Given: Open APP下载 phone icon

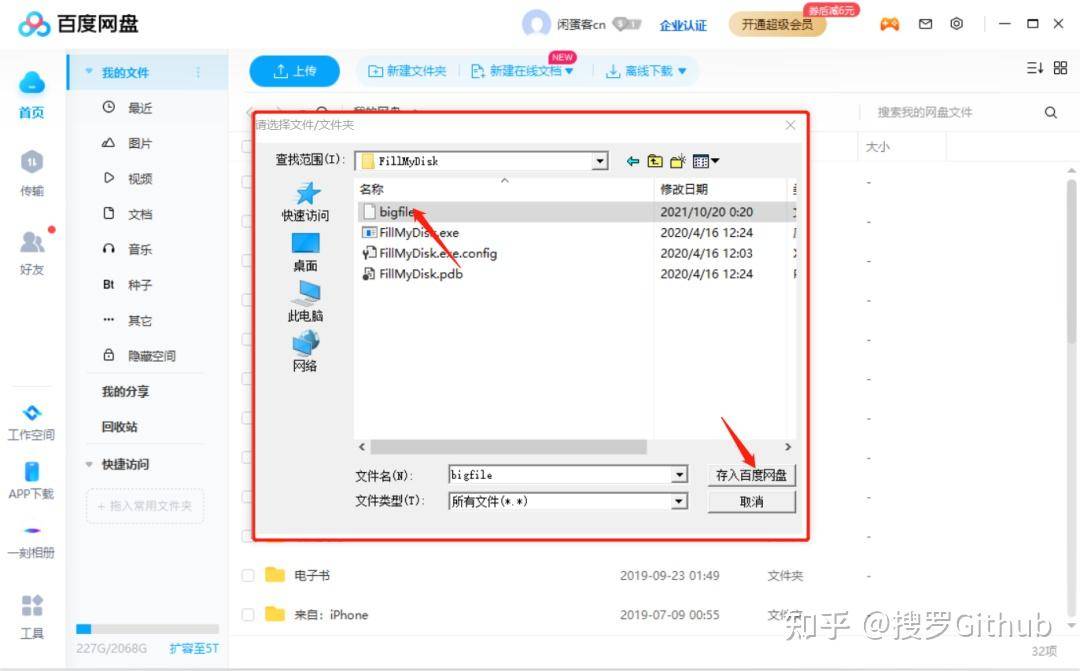Looking at the screenshot, I should (32, 472).
